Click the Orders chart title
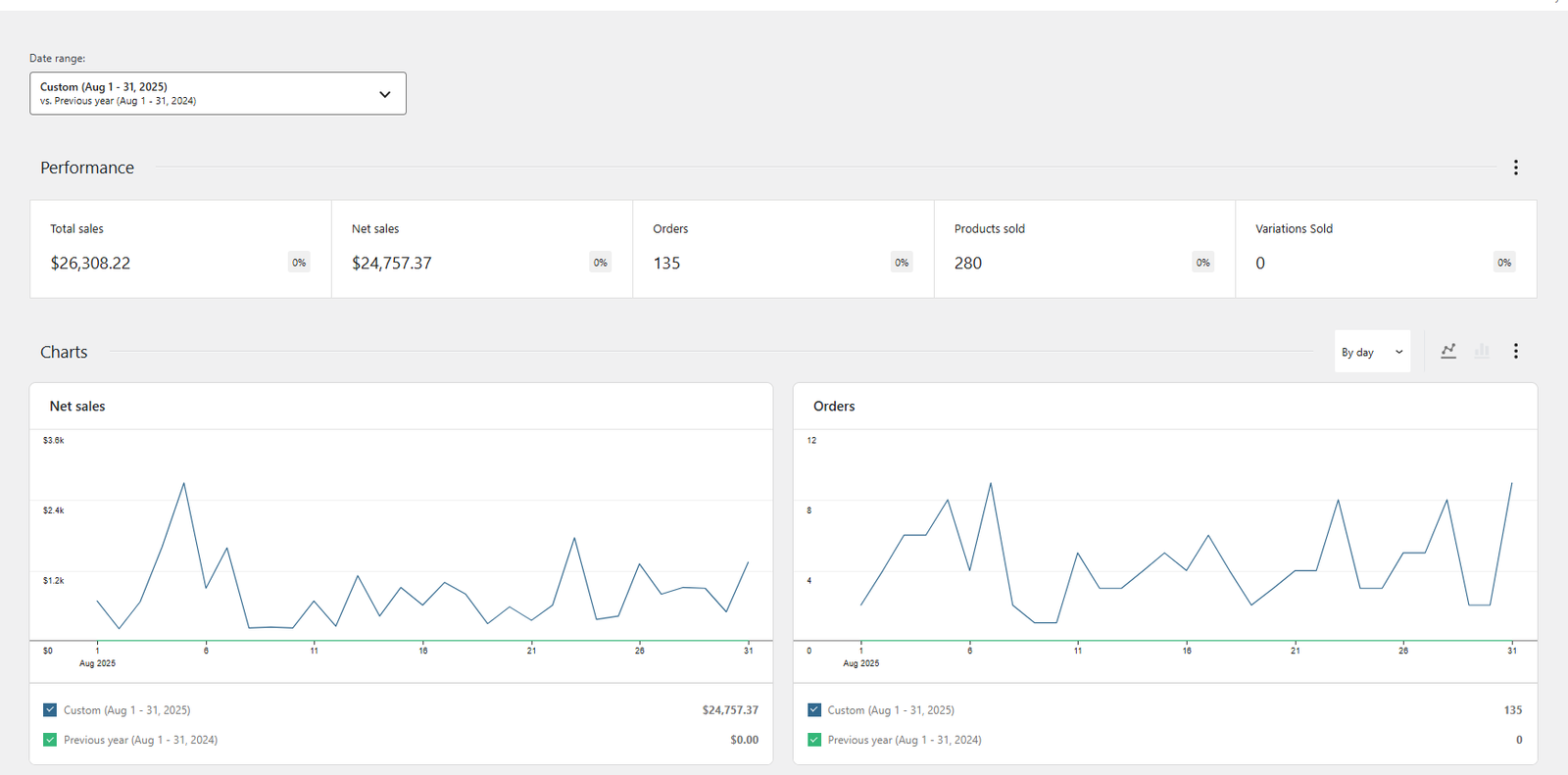This screenshot has width=1568, height=775. 834,406
